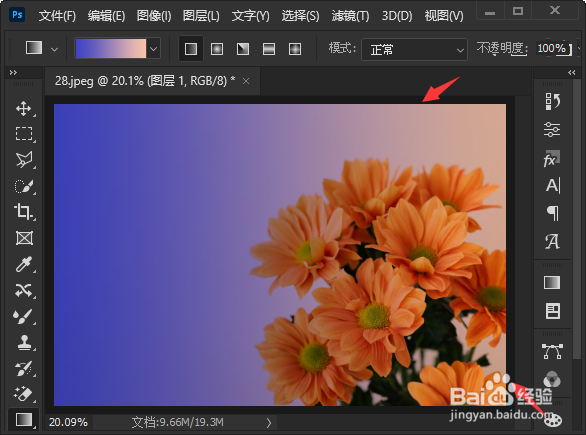Select the Eyedropper tool

[x=24, y=264]
